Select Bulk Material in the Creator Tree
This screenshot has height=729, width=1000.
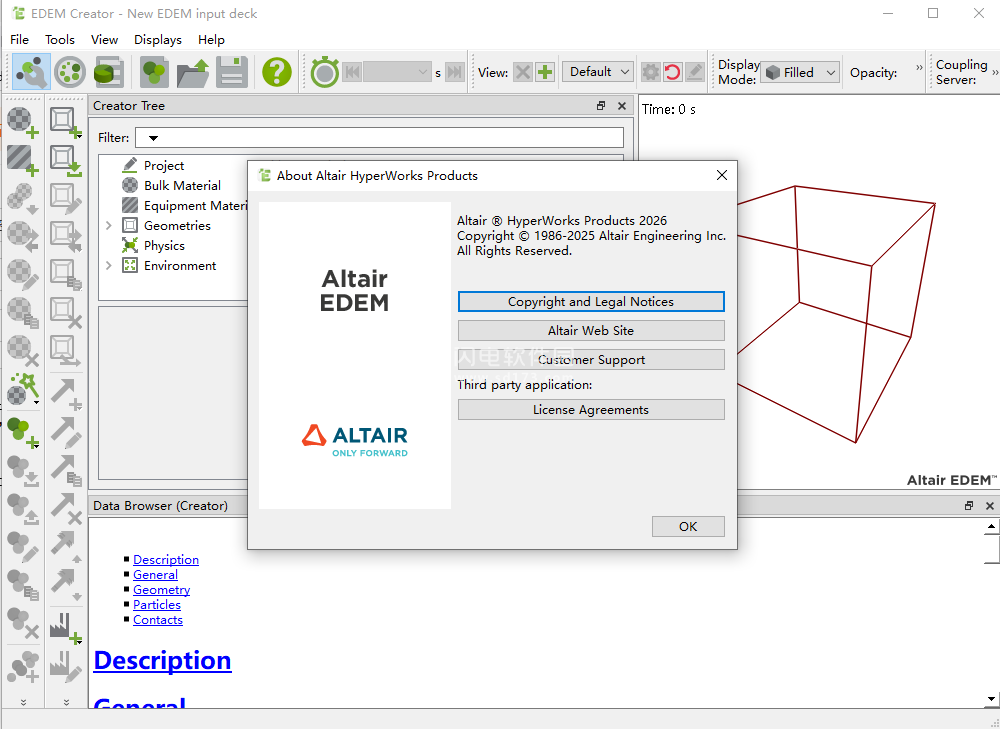(x=182, y=186)
